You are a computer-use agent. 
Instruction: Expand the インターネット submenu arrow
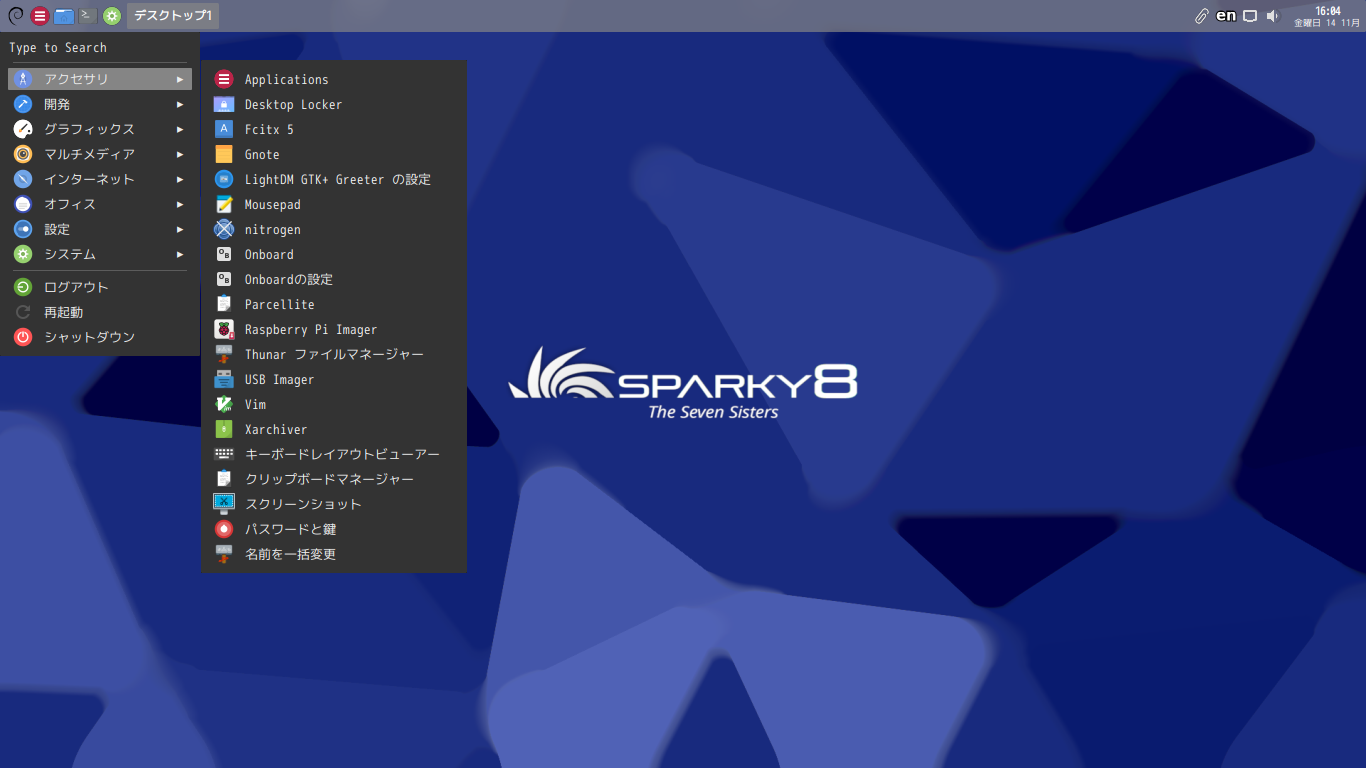coord(180,179)
